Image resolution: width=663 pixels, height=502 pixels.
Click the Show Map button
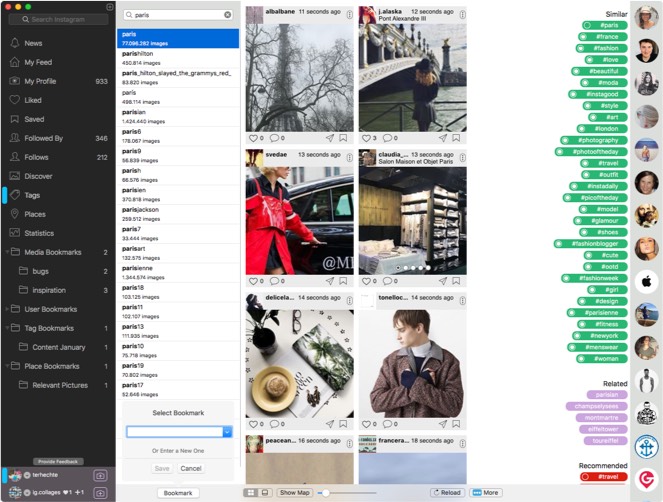point(294,493)
